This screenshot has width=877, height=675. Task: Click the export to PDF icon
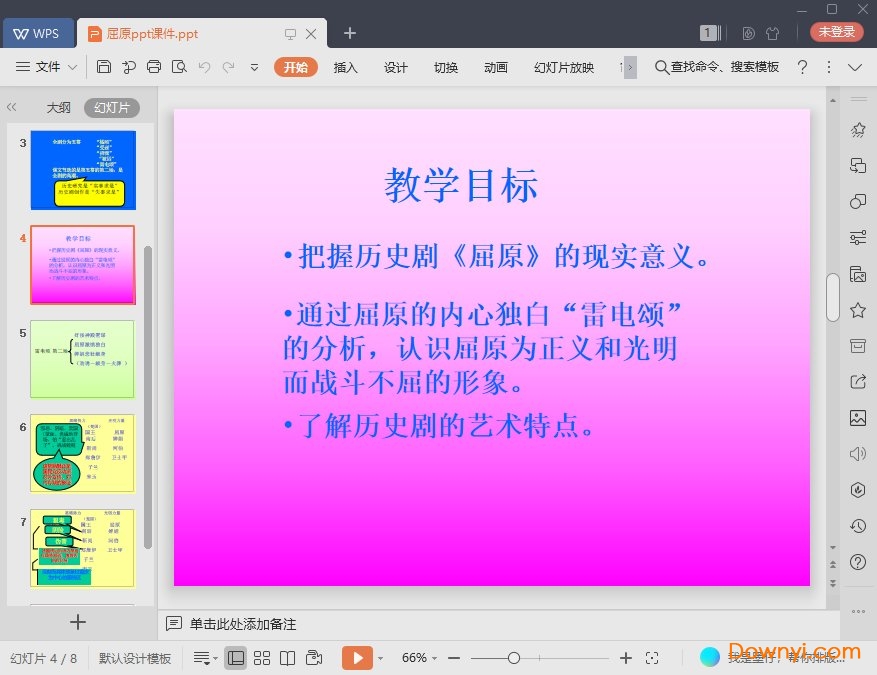click(129, 67)
